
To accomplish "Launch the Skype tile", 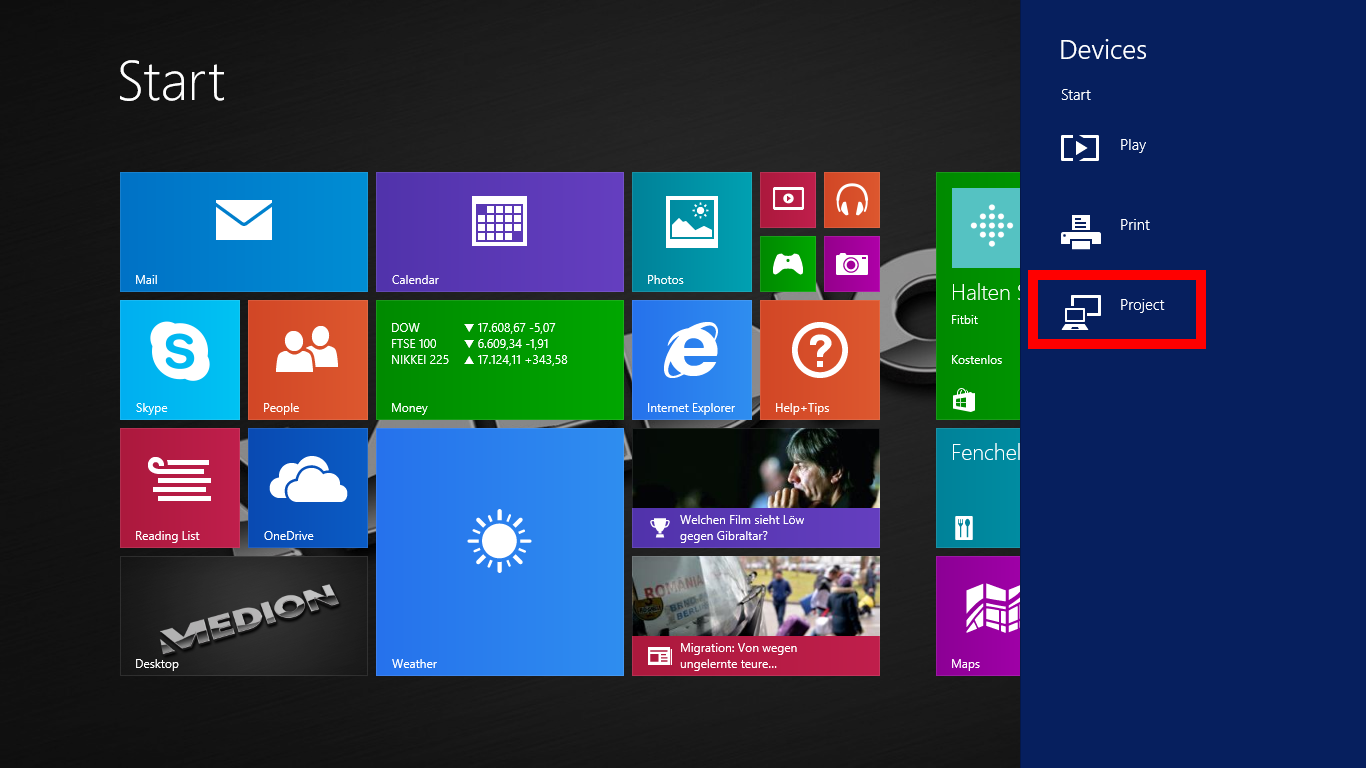I will coord(180,360).
